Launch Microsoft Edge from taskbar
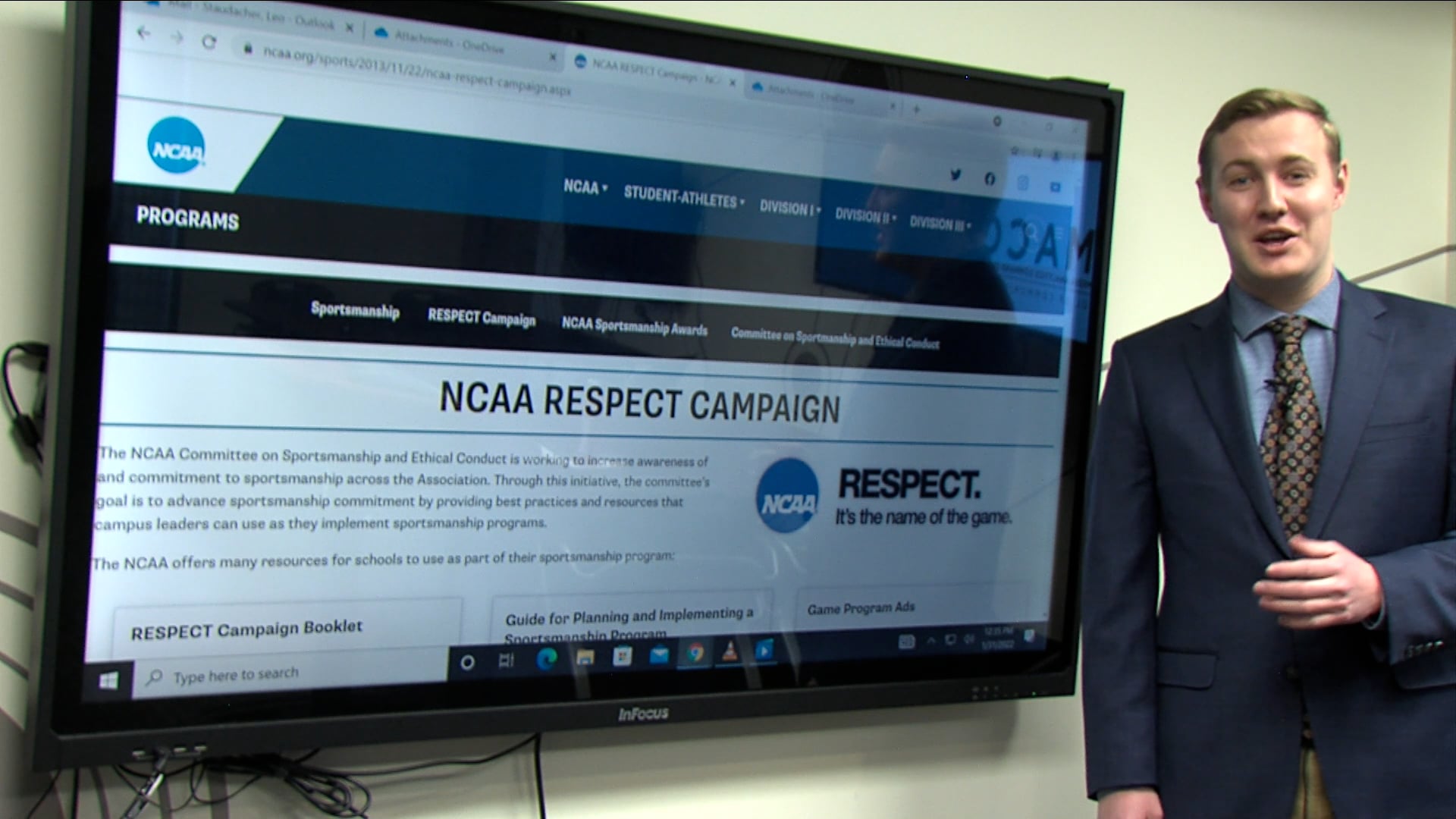The height and width of the screenshot is (819, 1456). pos(546,658)
